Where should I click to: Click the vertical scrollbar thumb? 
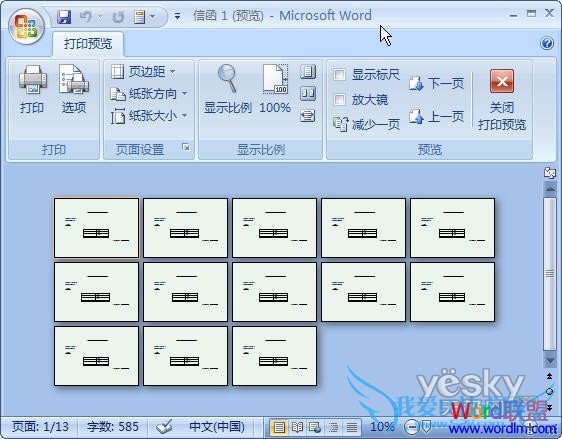coord(549,274)
